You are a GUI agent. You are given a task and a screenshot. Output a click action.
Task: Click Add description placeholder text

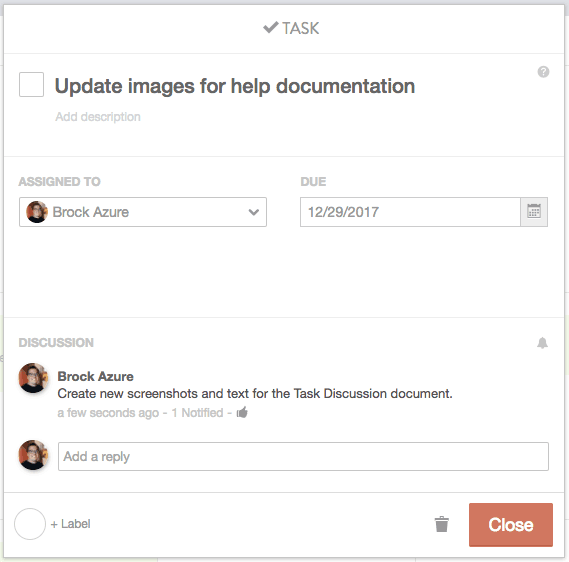[x=98, y=117]
